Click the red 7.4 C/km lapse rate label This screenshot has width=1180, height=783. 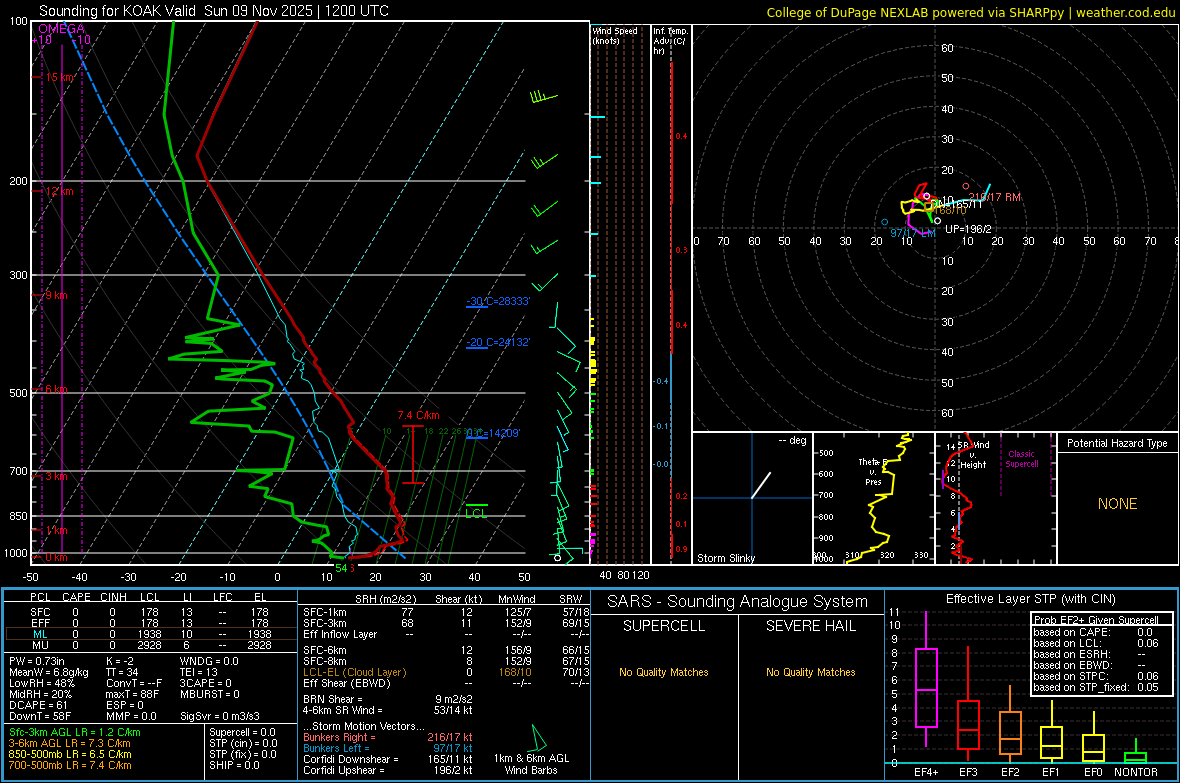pyautogui.click(x=418, y=416)
